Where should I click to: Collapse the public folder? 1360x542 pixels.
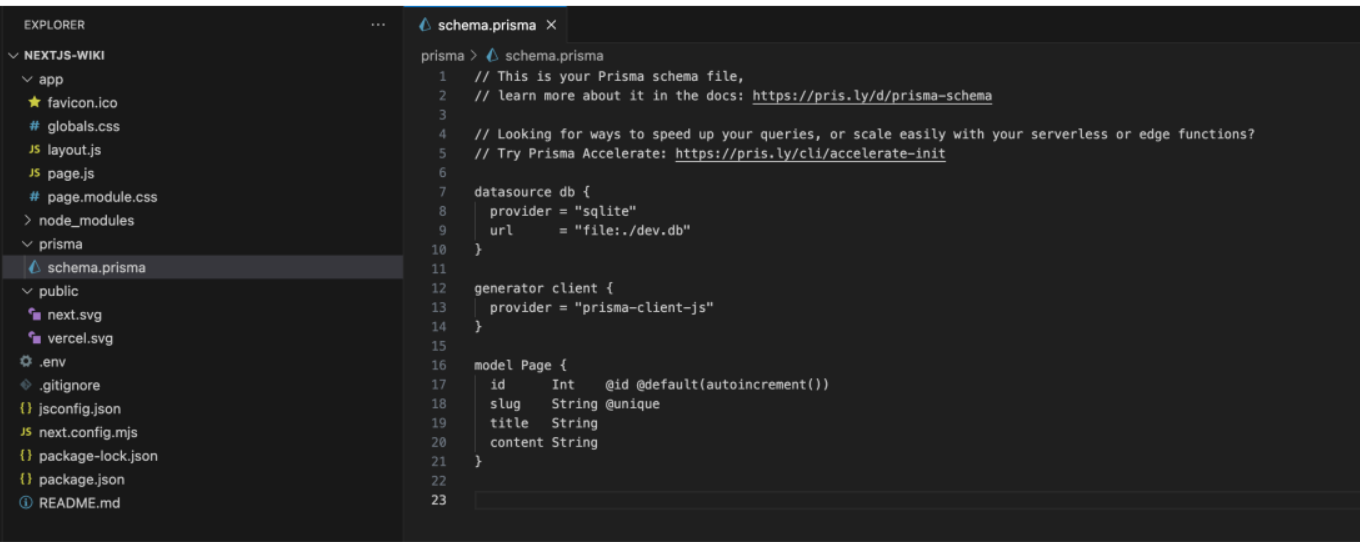(27, 291)
